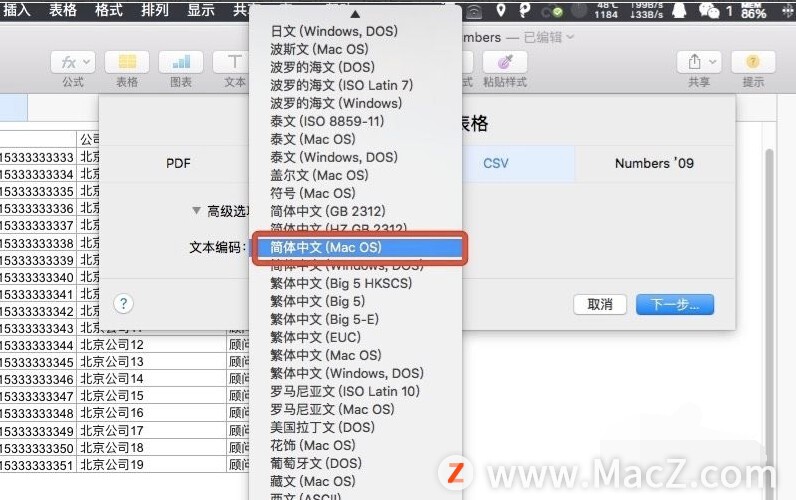
Task: Click the scroll-up arrow atop encoding list
Action: point(355,14)
